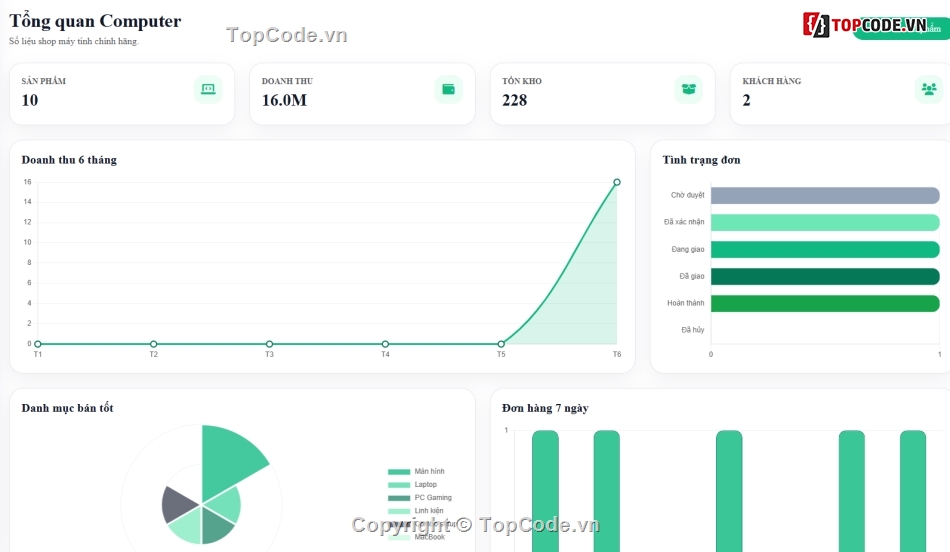Toggle Linh kiện legend entry
This screenshot has width=950, height=552.
pyautogui.click(x=416, y=511)
